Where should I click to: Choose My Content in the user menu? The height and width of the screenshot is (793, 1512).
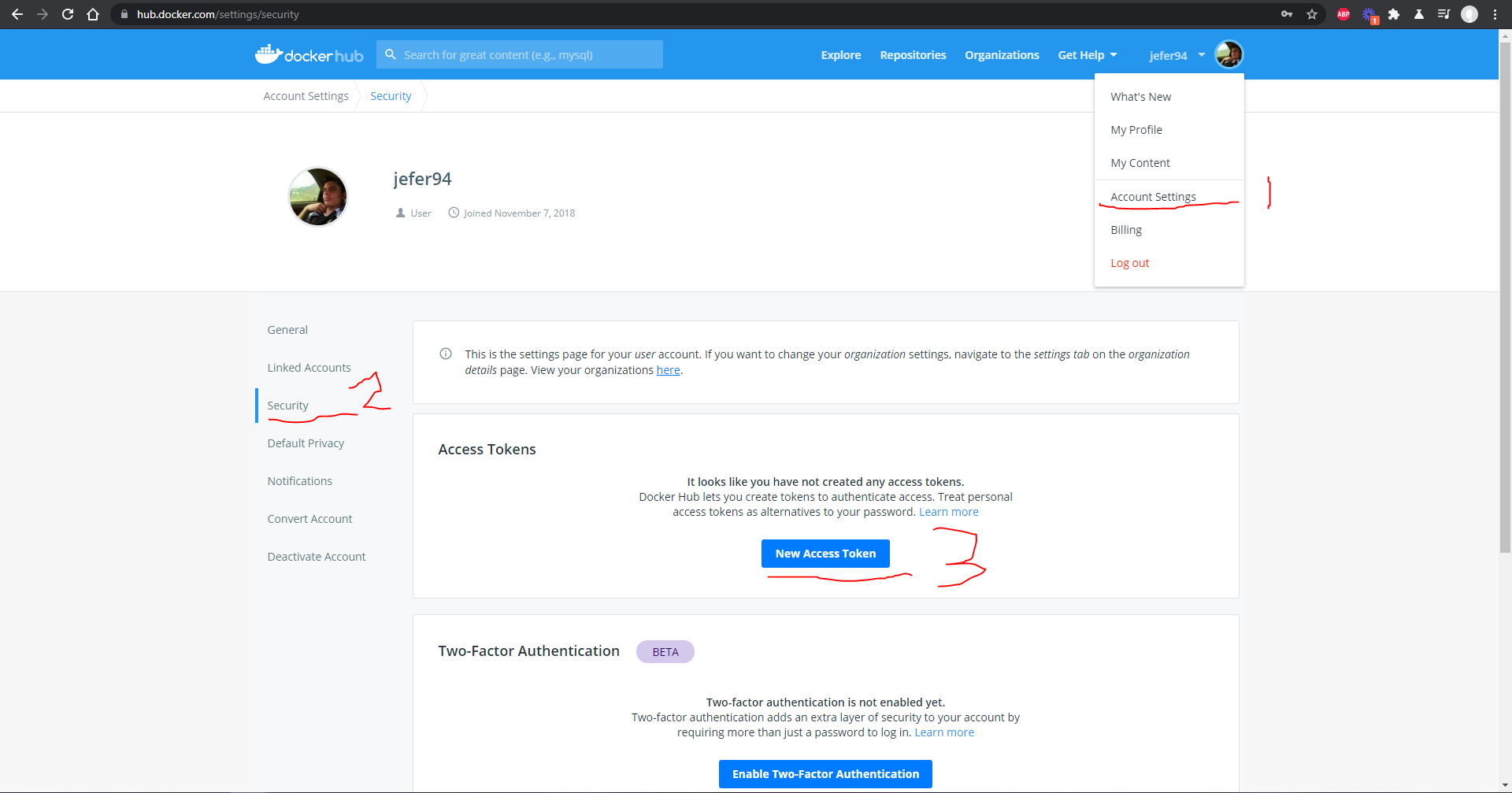(1140, 163)
